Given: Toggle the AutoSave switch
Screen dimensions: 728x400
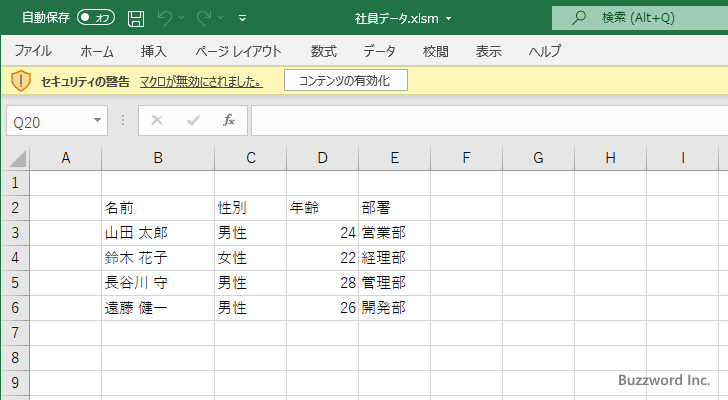Looking at the screenshot, I should coord(96,18).
